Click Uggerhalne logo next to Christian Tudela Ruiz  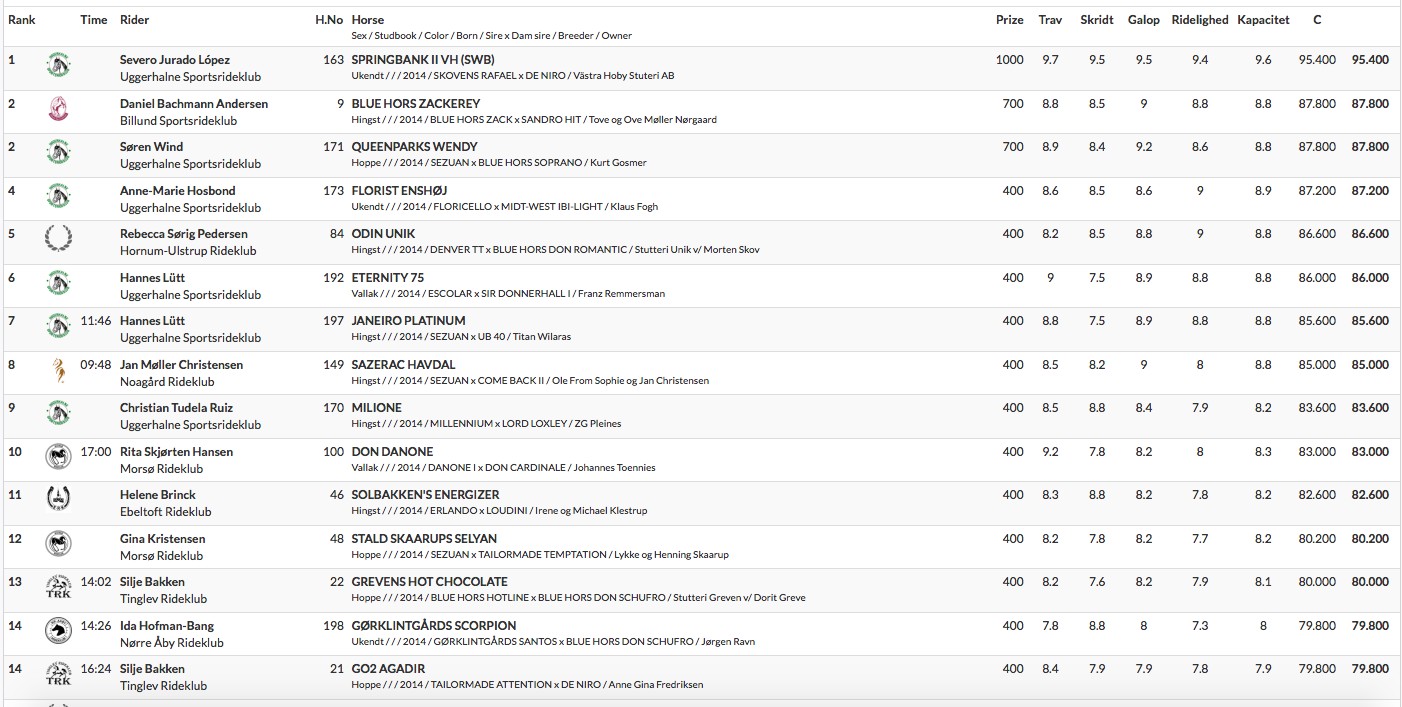58,413
